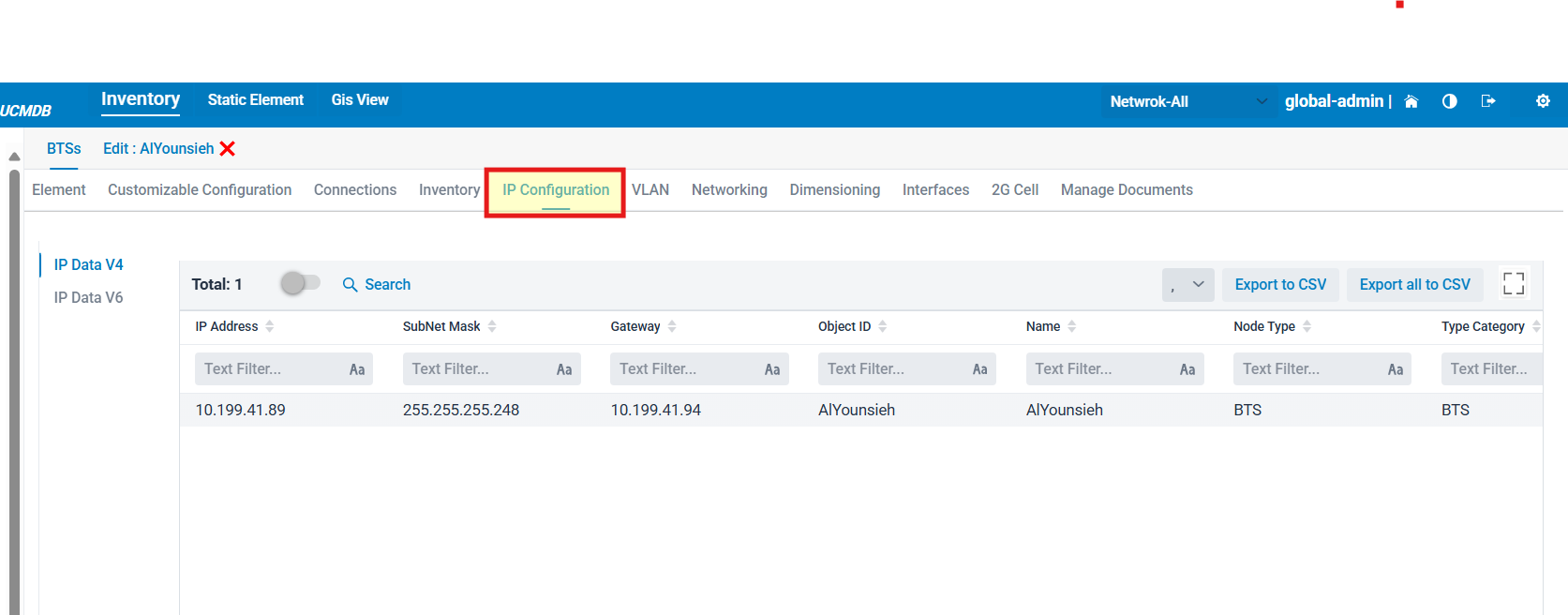Select IP Data V6 in sidebar
Image resolution: width=1568 pixels, height=615 pixels.
pyautogui.click(x=88, y=298)
